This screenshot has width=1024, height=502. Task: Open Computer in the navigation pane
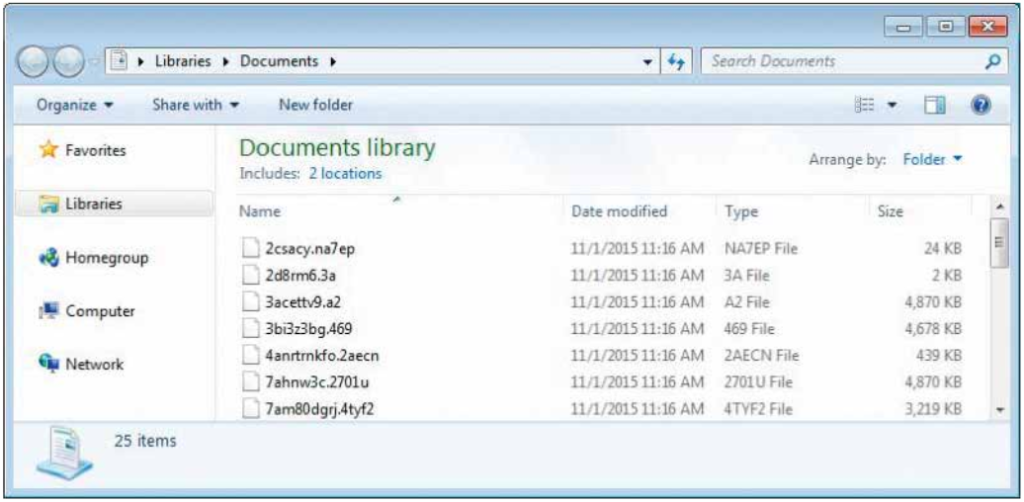click(x=100, y=311)
